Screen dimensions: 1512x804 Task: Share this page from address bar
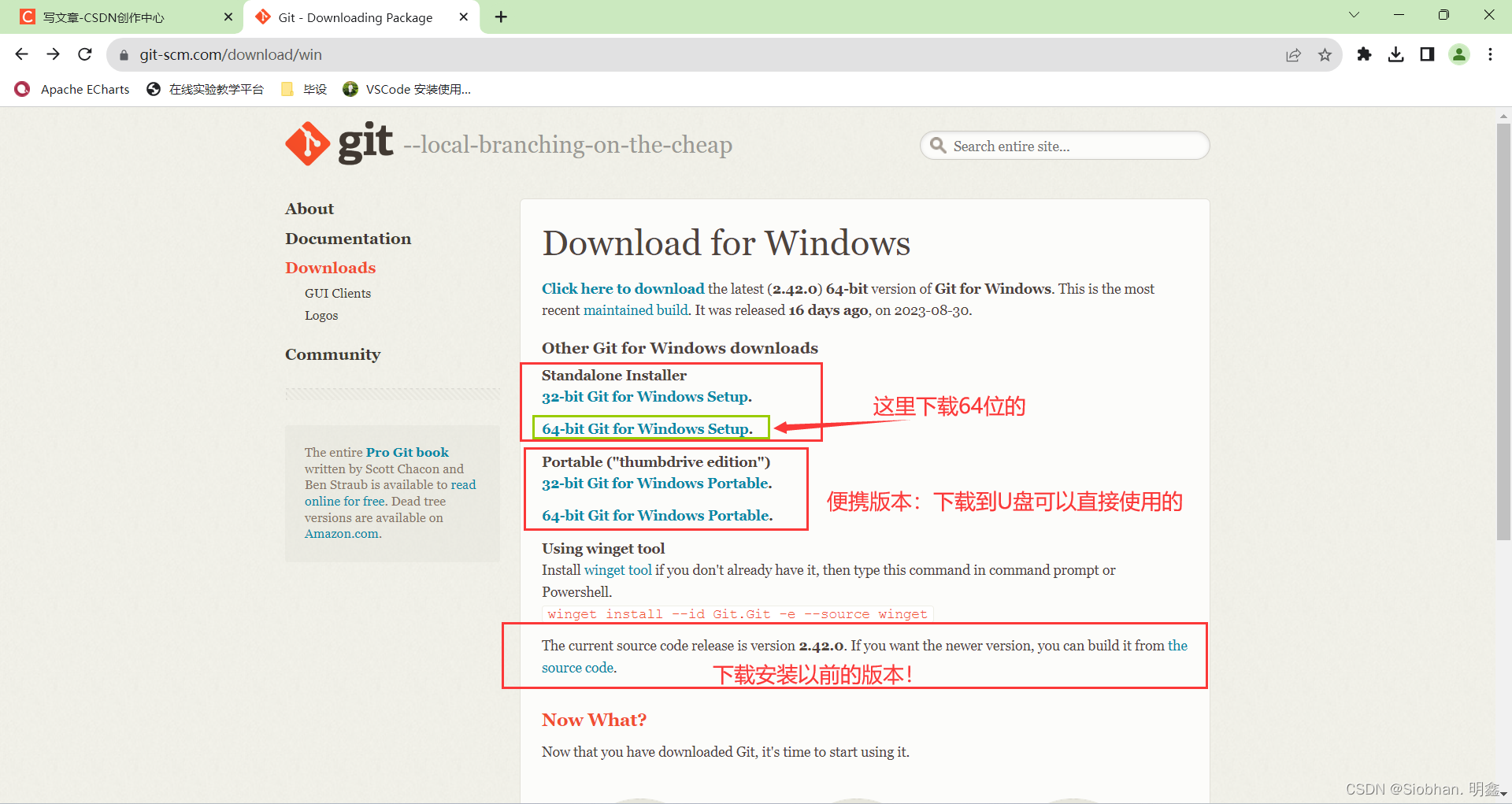[1293, 55]
